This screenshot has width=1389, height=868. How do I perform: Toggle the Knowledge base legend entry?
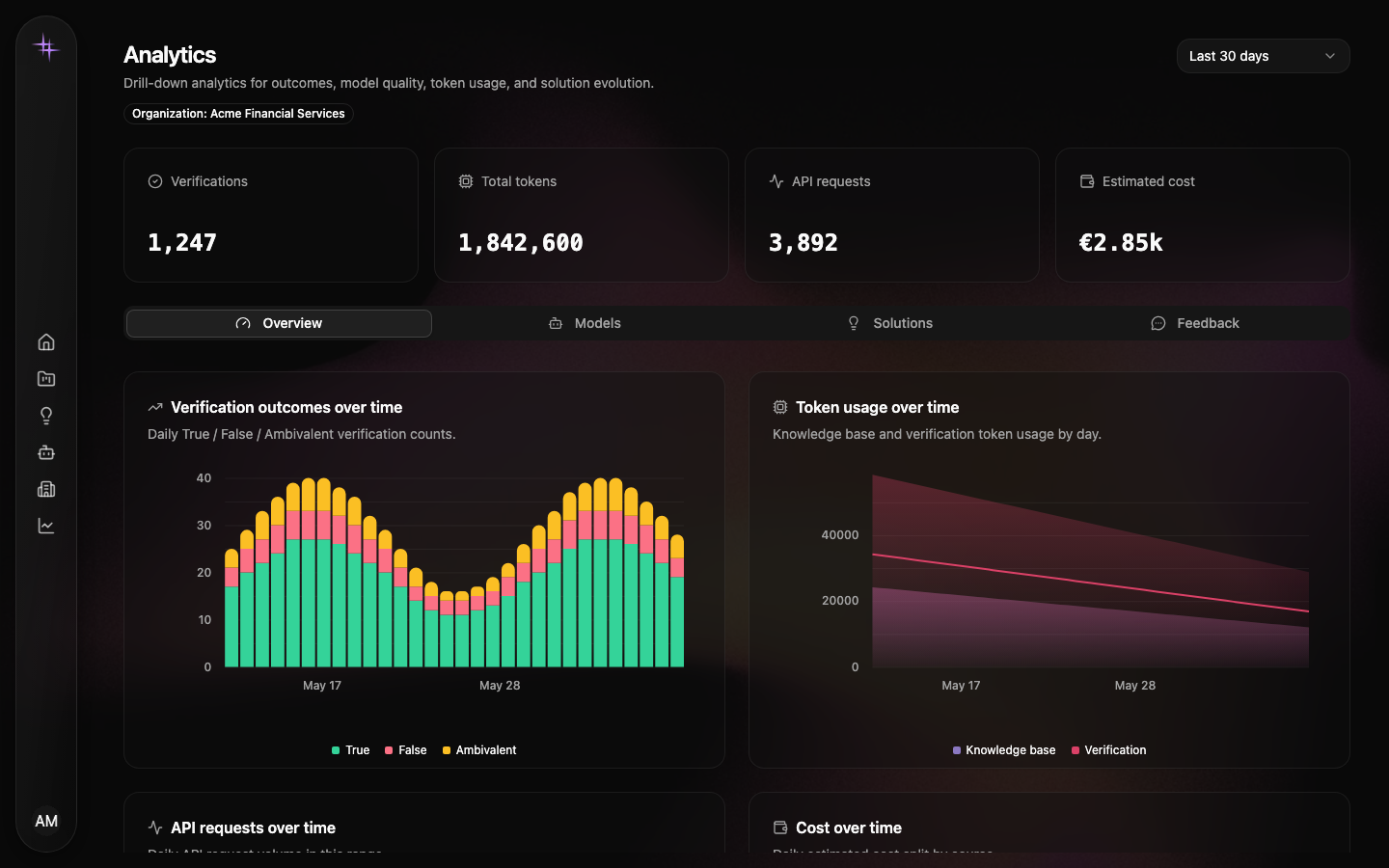pos(1004,750)
